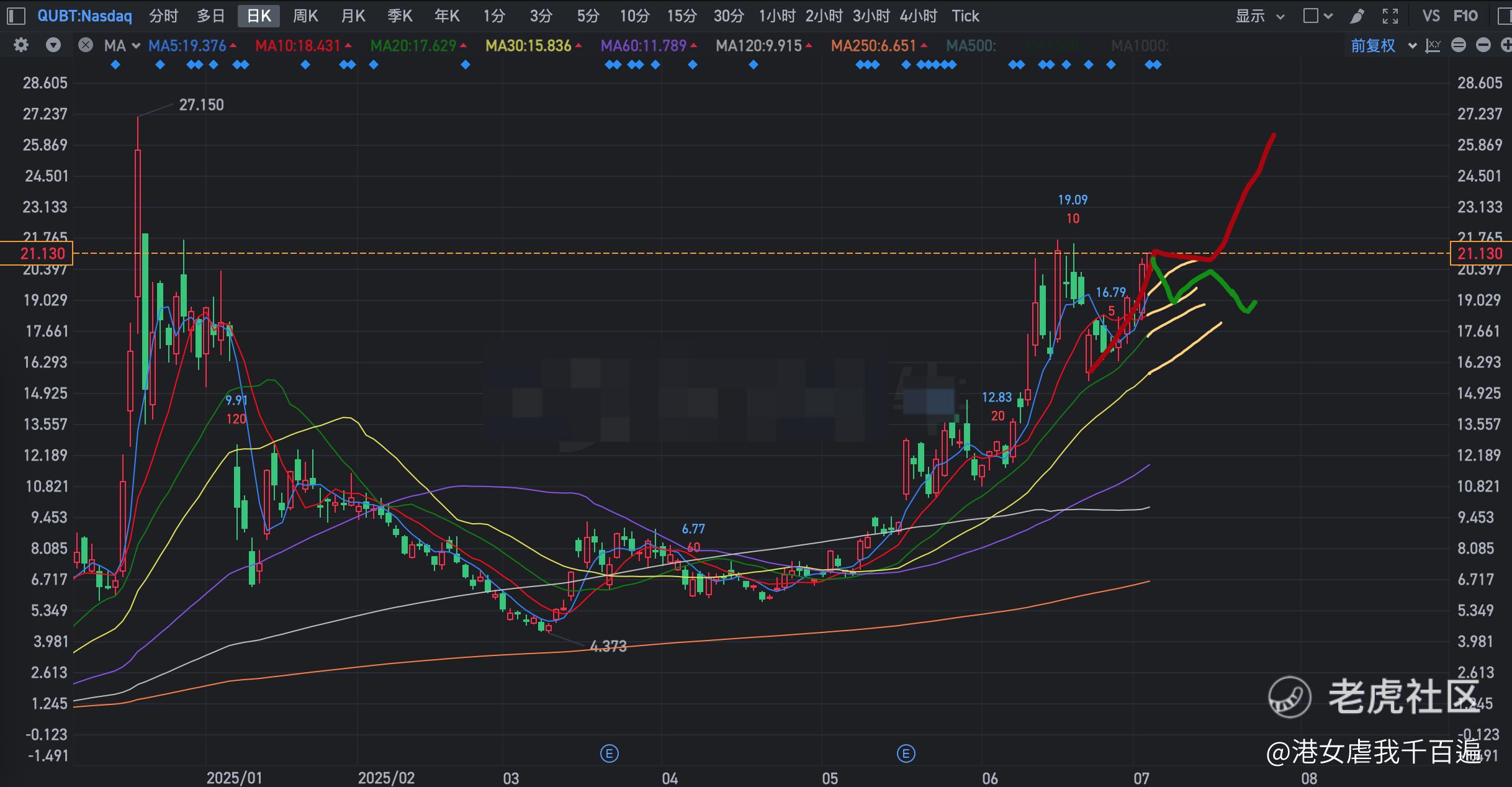Click the 2025/02 date axis label
The image size is (1512, 787).
pos(386,778)
